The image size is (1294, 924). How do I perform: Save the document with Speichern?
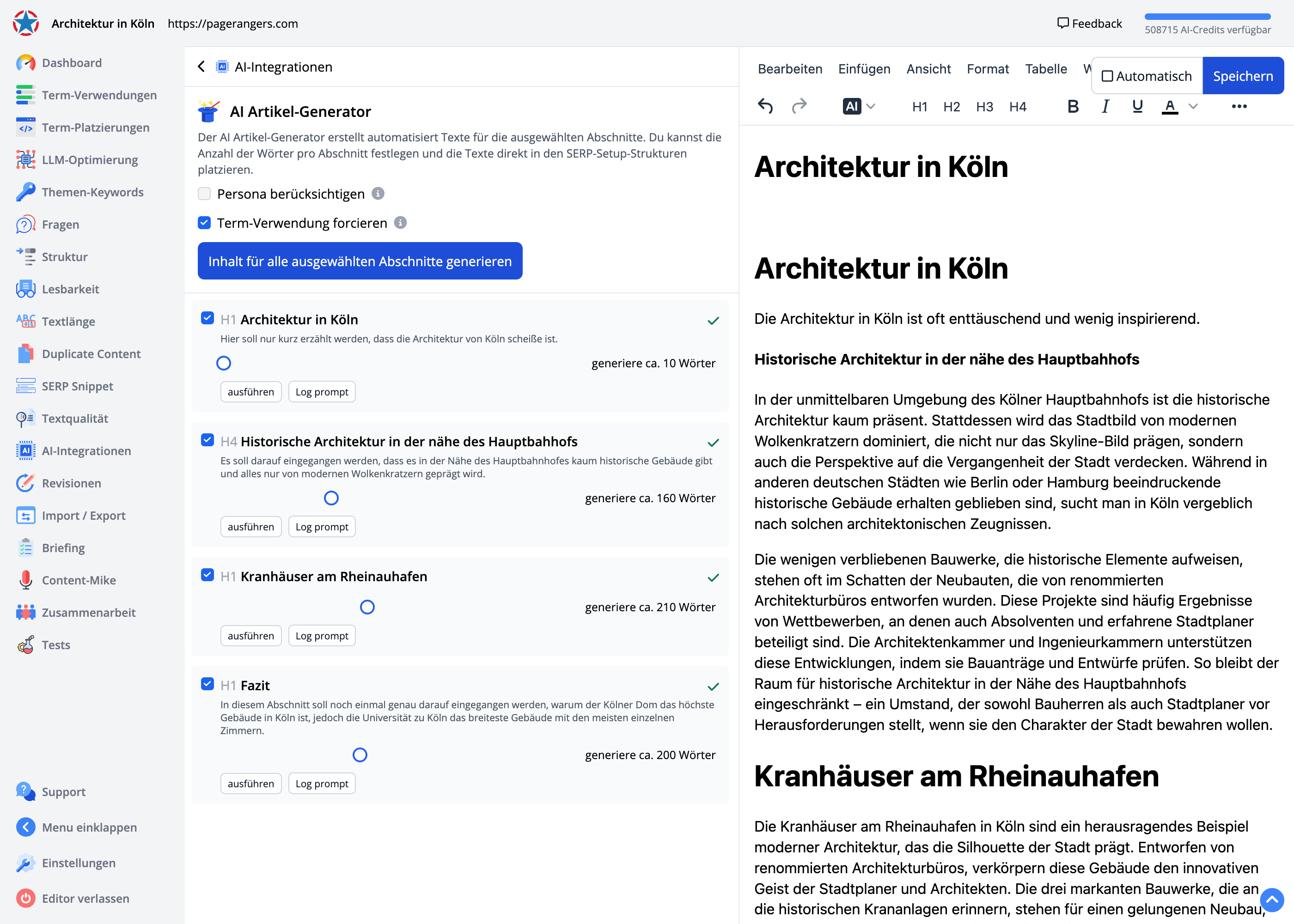[1242, 76]
